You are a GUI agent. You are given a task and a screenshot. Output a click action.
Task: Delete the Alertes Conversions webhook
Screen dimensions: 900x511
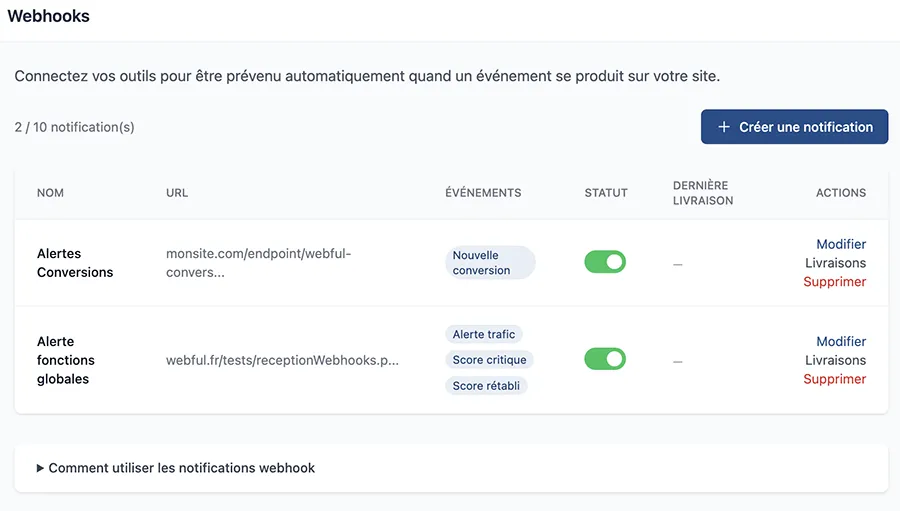pos(835,282)
